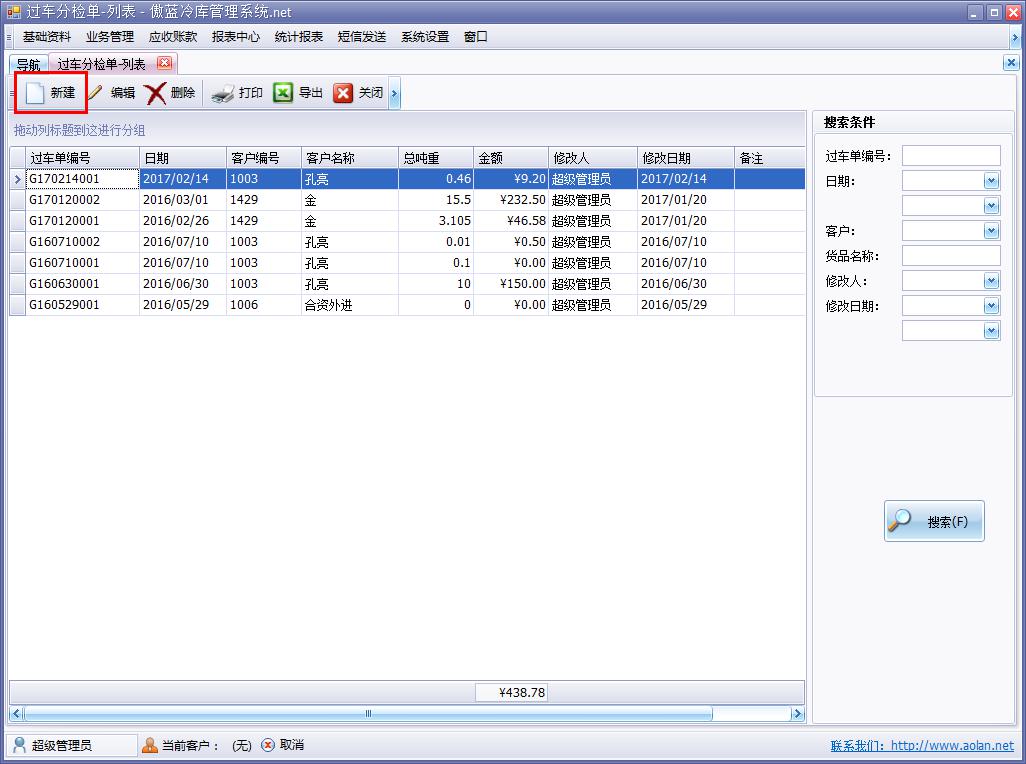Open the 修改人 modifier dropdown
1026x764 pixels.
(991, 281)
